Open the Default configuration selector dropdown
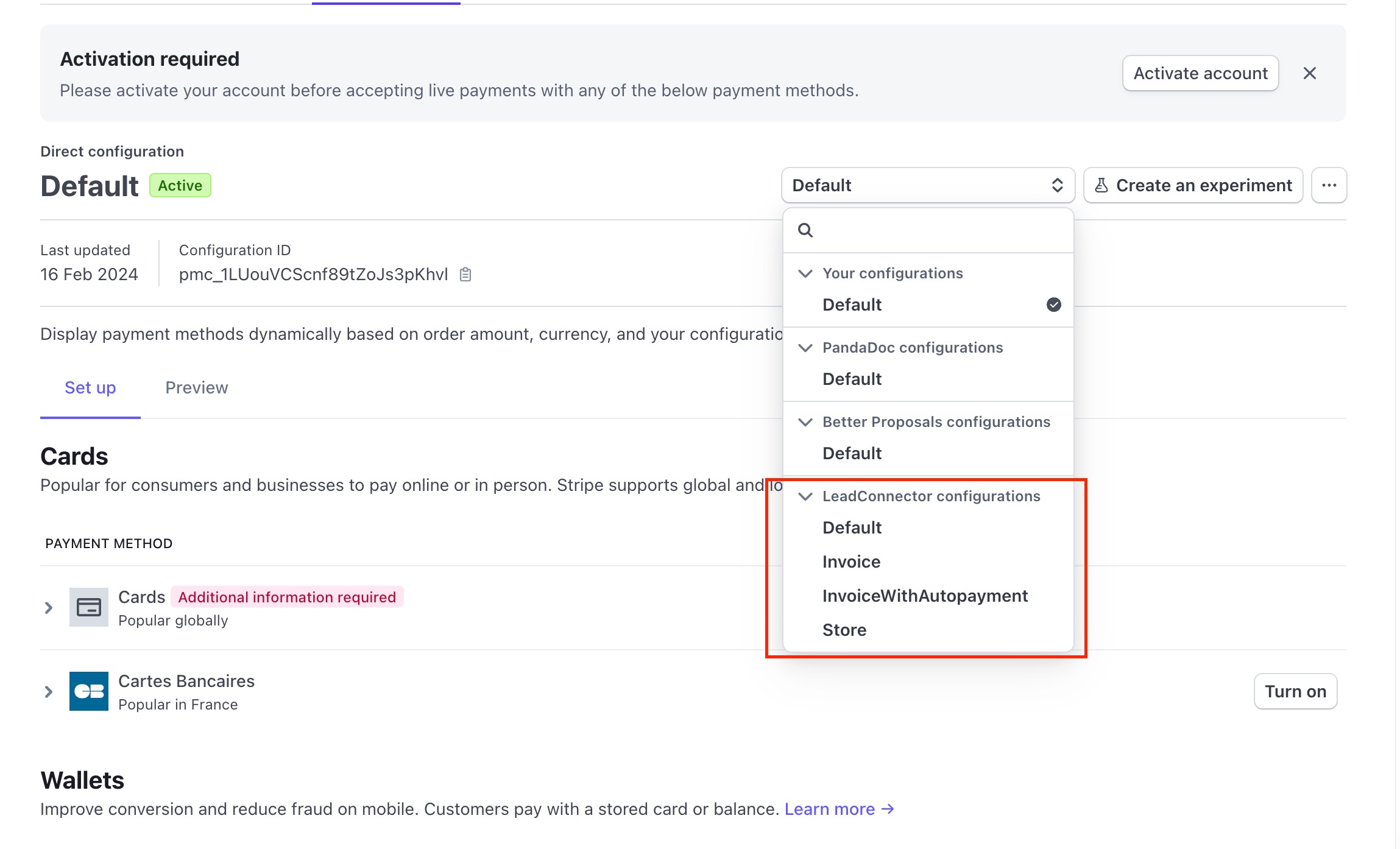Image resolution: width=1400 pixels, height=849 pixels. (927, 185)
